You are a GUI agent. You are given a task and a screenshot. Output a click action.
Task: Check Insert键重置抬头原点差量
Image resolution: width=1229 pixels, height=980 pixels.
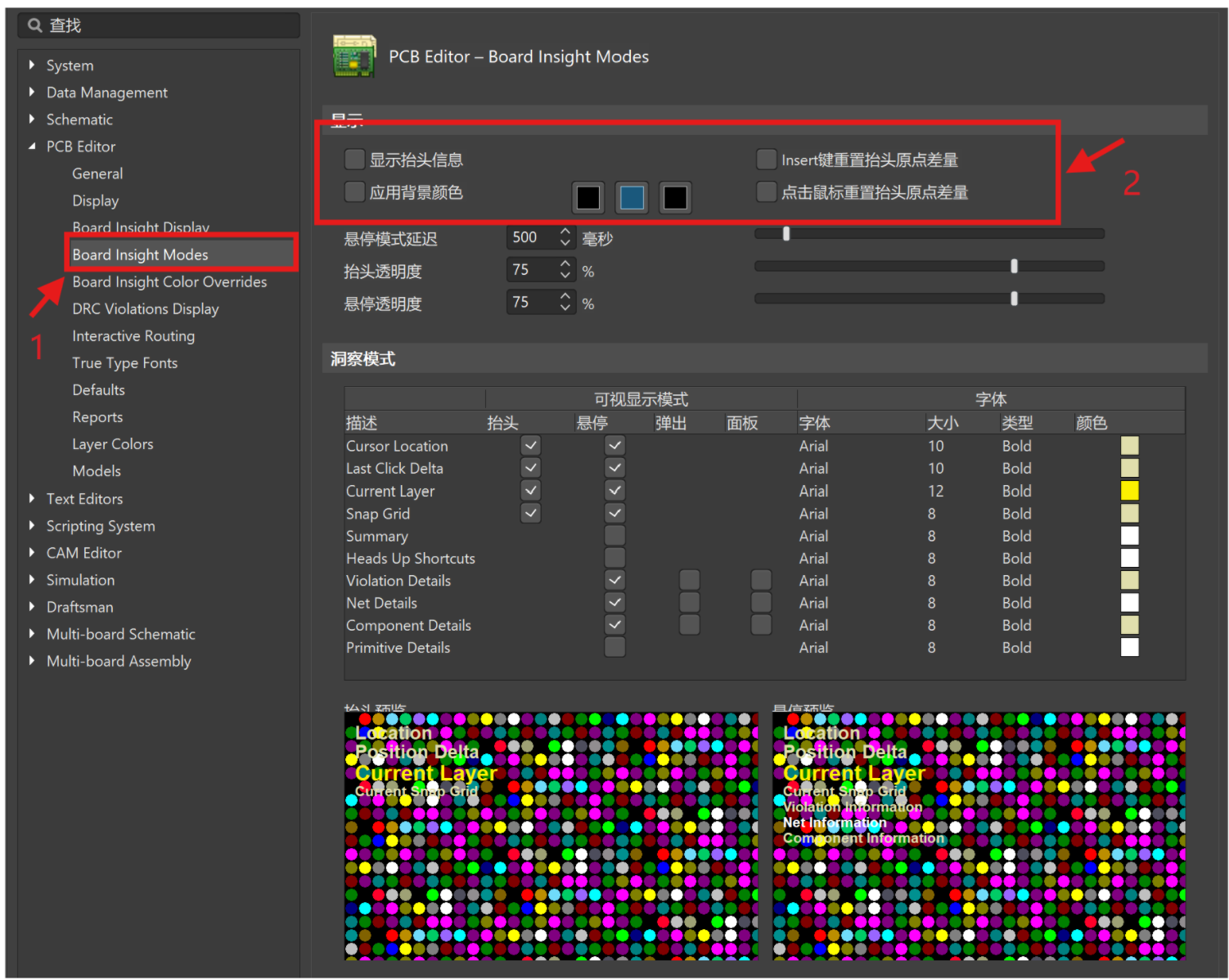[766, 159]
